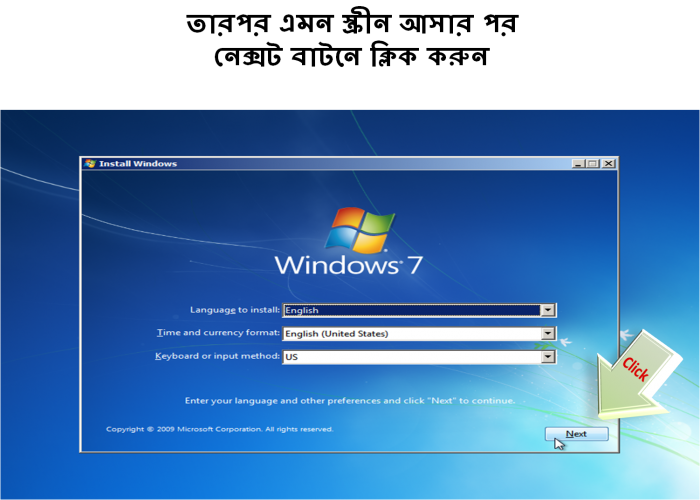Open the Language to install dropdown

[x=548, y=310]
